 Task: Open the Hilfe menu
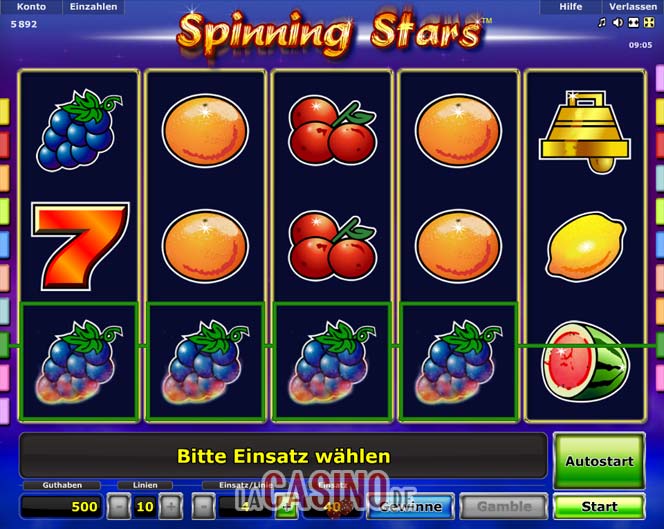[x=570, y=7]
